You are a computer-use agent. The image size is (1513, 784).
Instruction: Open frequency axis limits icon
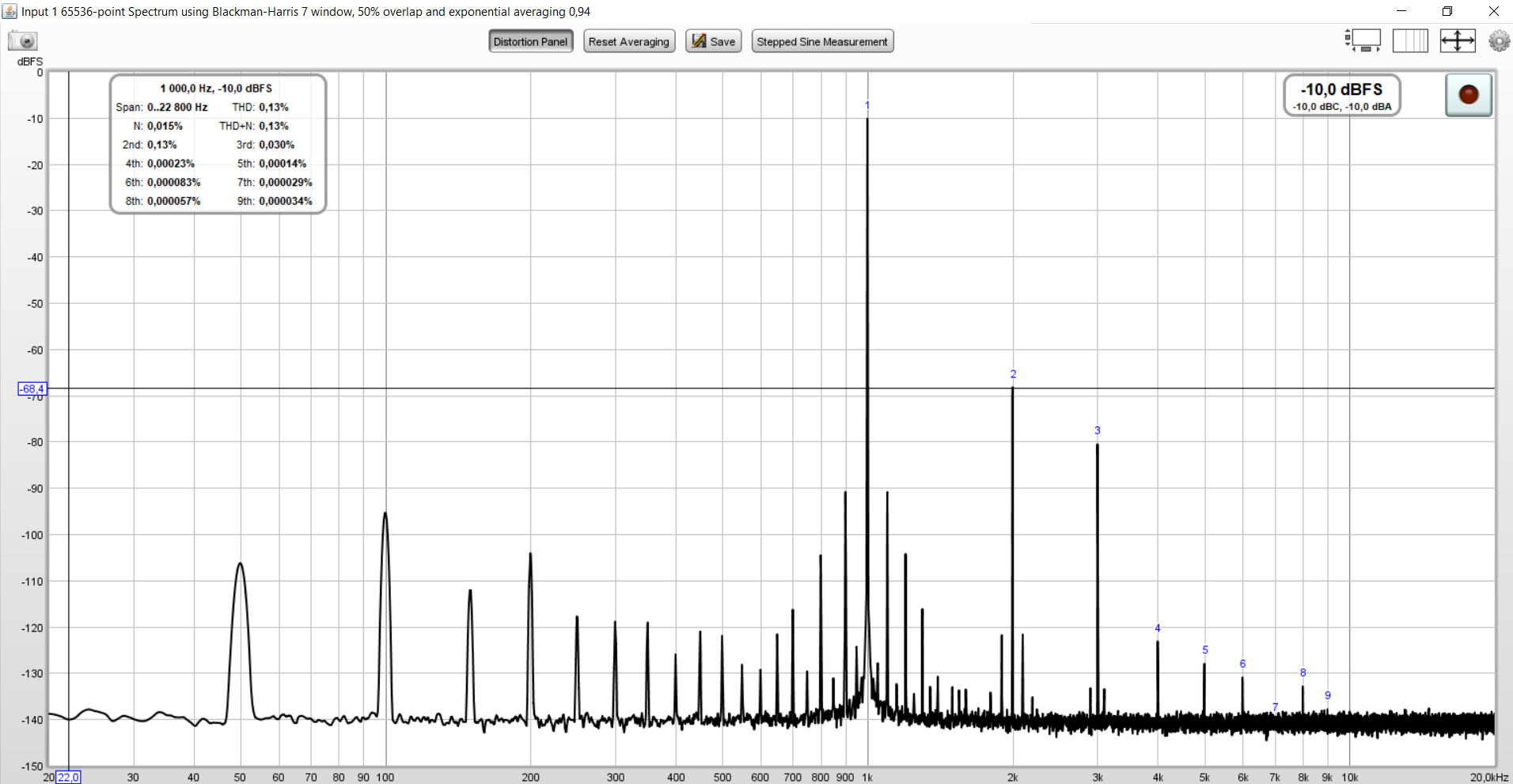[1410, 40]
